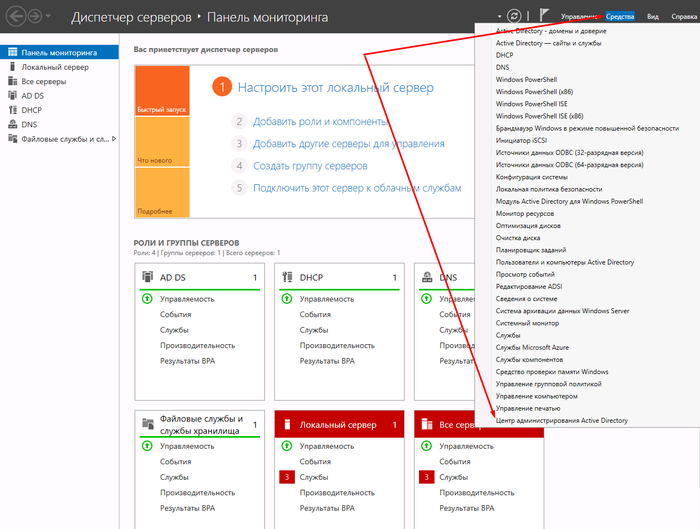Open the Управление menu
The height and width of the screenshot is (529, 700).
[x=579, y=17]
